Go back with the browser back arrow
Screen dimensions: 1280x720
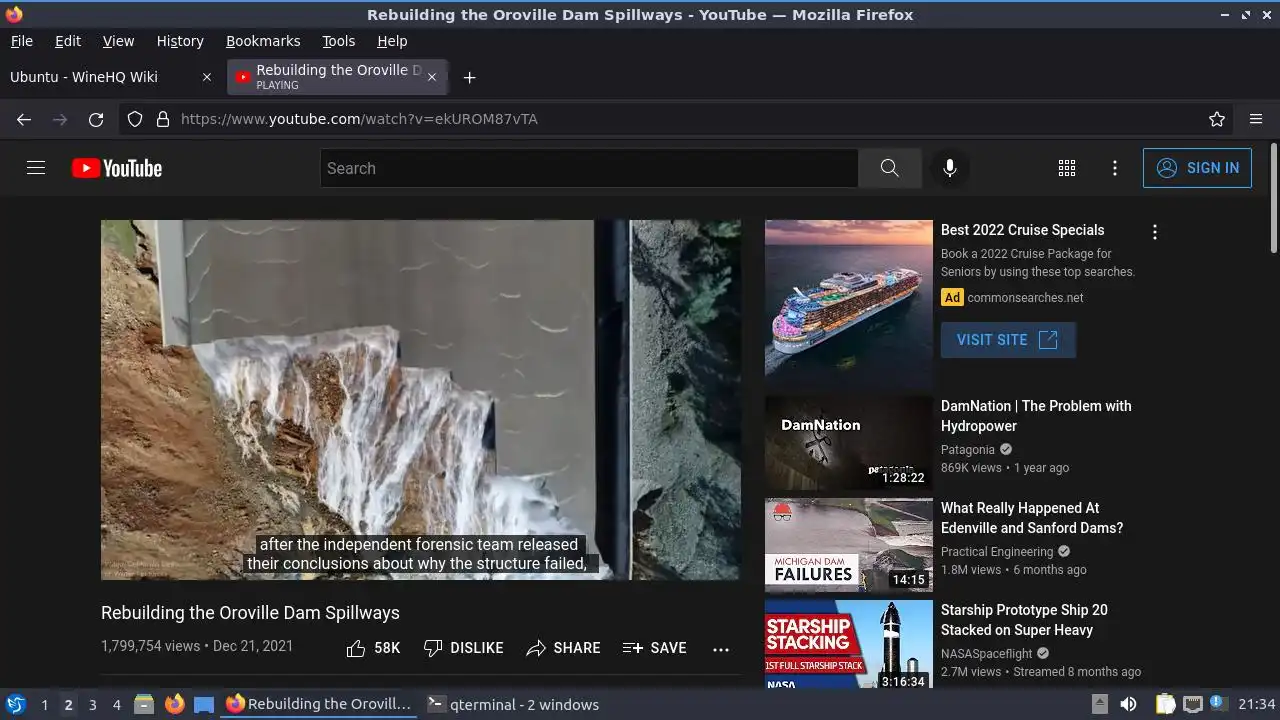[x=24, y=119]
